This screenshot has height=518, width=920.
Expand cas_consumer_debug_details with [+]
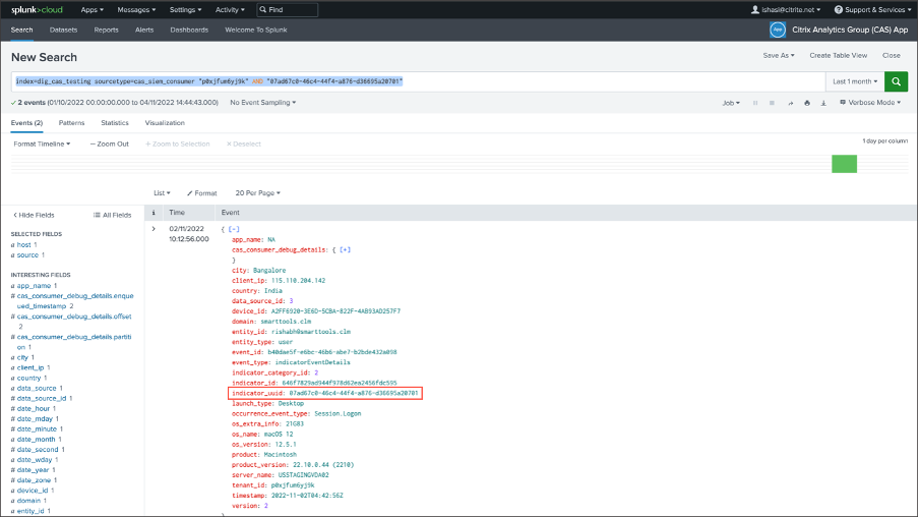tap(345, 249)
